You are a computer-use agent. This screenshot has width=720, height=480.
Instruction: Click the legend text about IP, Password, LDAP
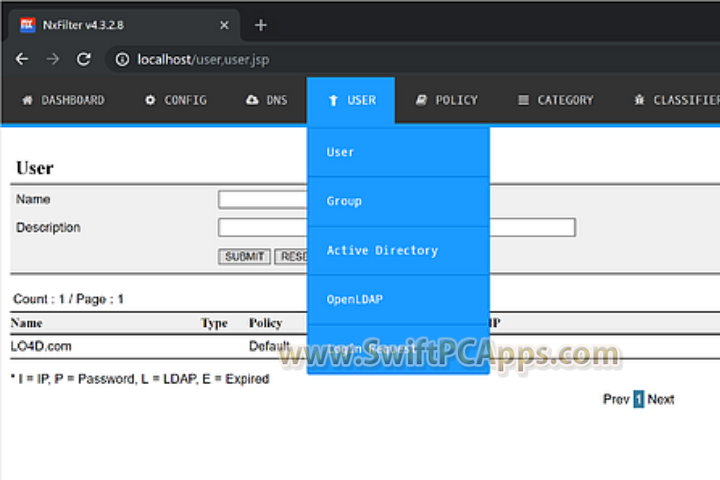pos(140,379)
